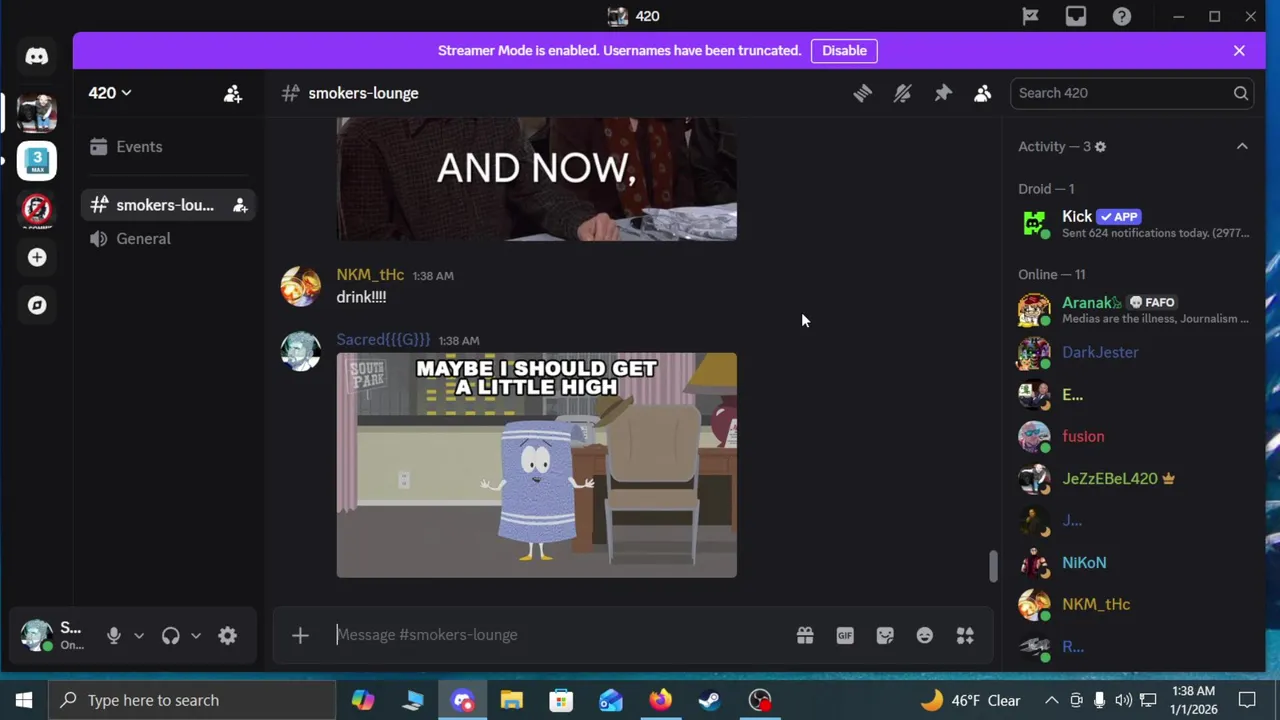
Task: Select the smokers-lounge channel
Action: pyautogui.click(x=168, y=205)
